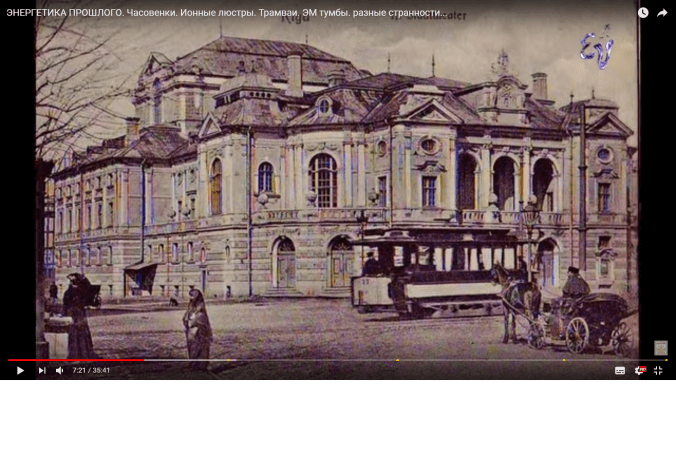
Task: Add video to Watch Later
Action: click(643, 13)
